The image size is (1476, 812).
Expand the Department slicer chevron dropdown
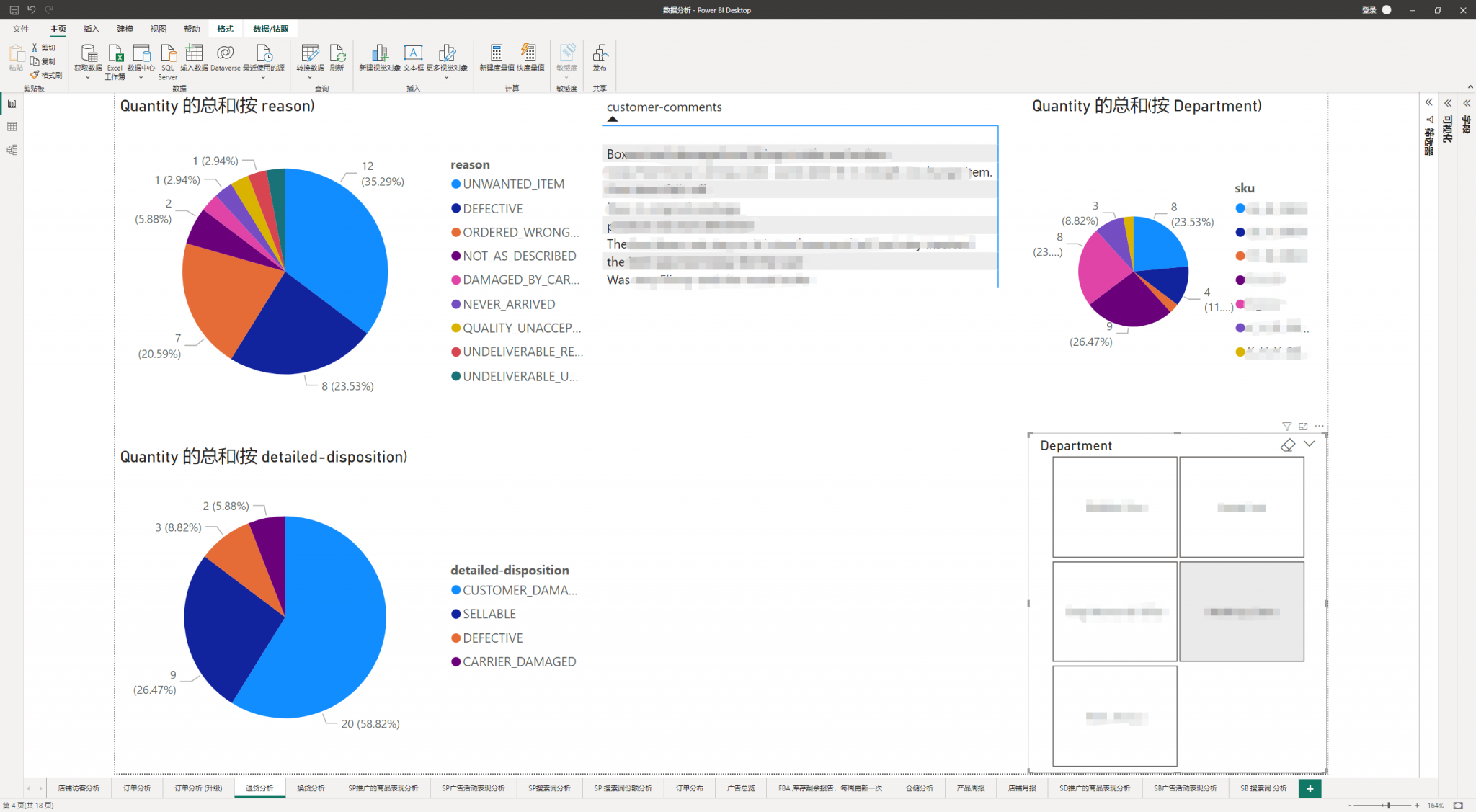pyautogui.click(x=1310, y=445)
